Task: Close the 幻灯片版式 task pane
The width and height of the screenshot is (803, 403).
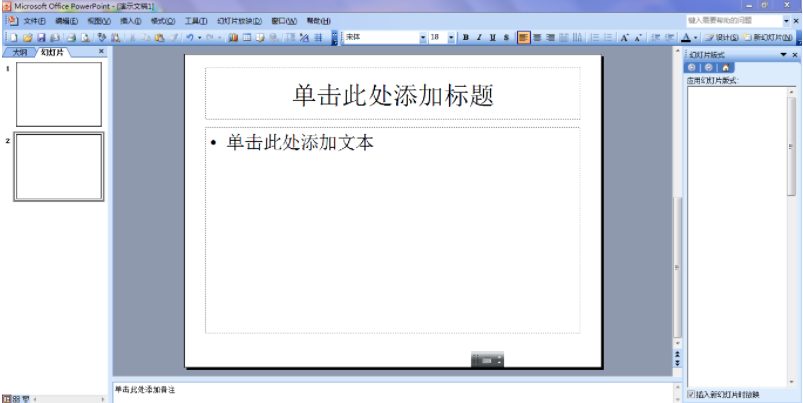Action: coord(795,55)
